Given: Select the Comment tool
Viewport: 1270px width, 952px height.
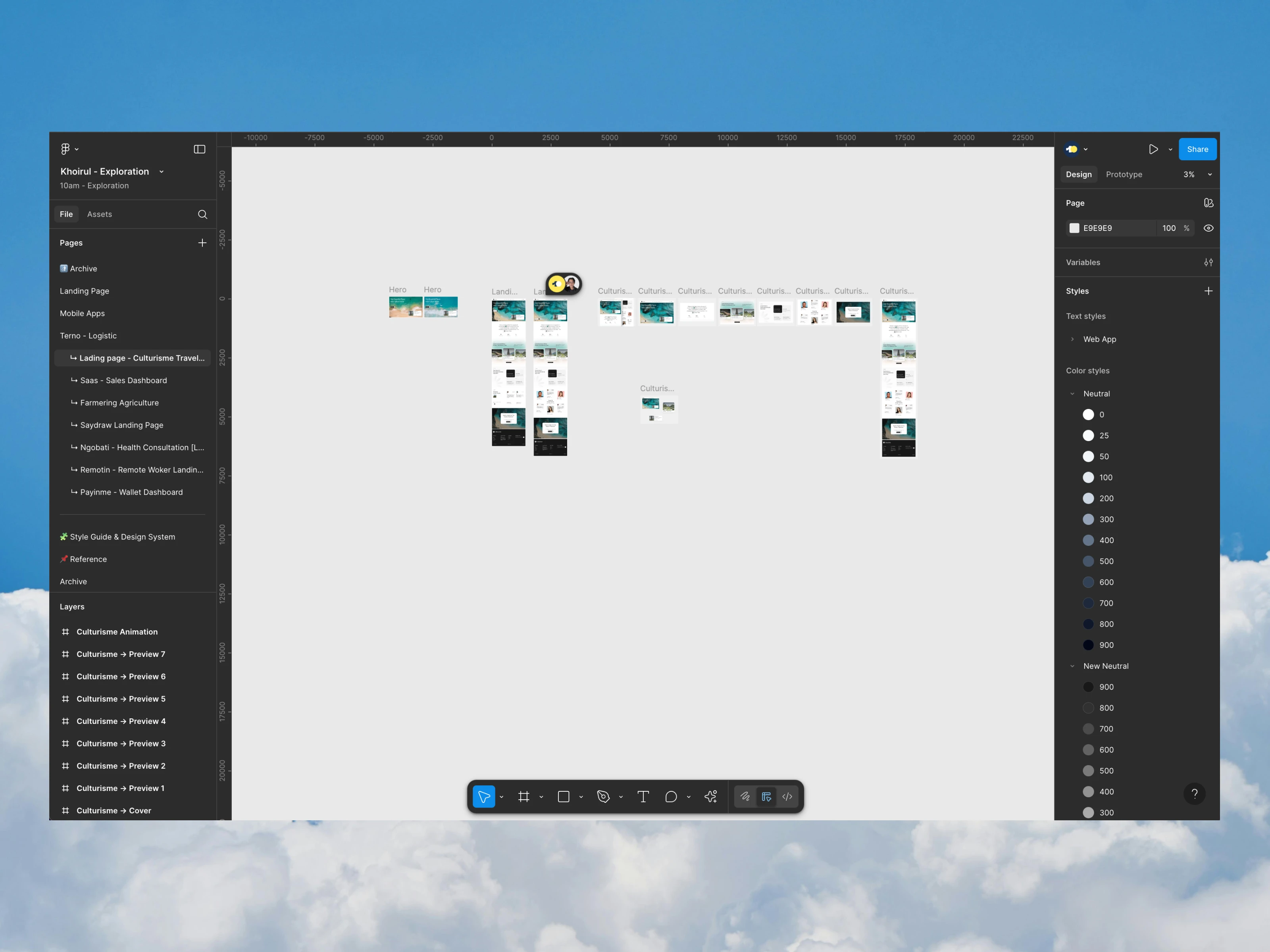Looking at the screenshot, I should (x=671, y=797).
